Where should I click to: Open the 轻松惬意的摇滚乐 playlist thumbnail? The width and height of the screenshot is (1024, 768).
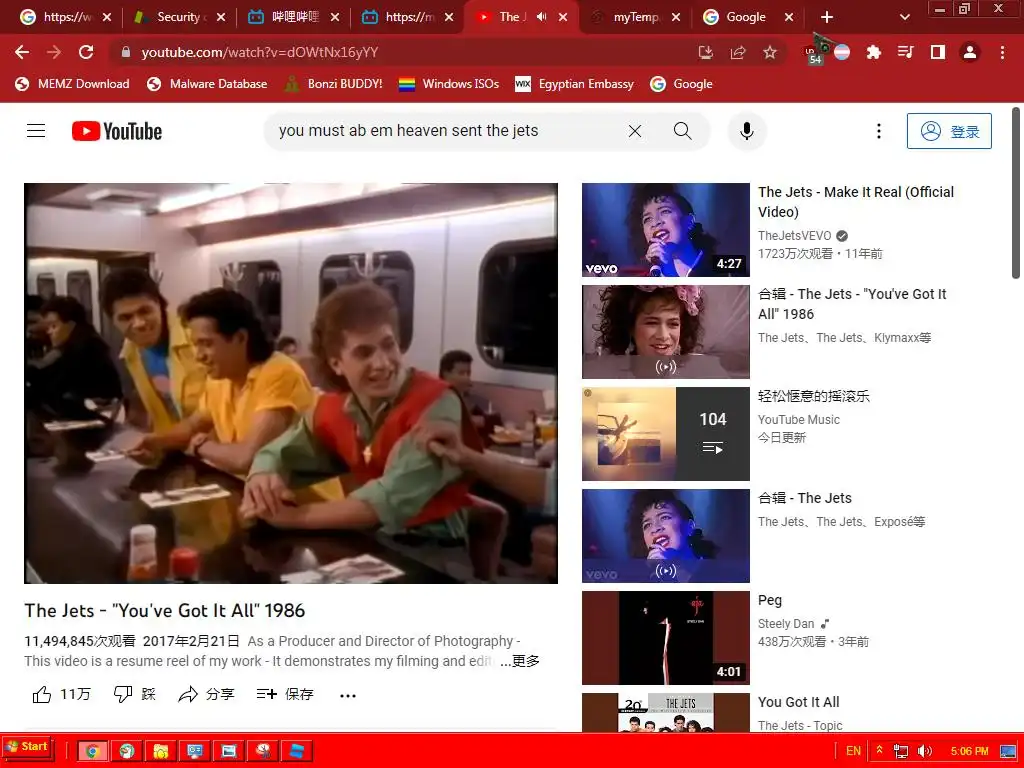[665, 434]
